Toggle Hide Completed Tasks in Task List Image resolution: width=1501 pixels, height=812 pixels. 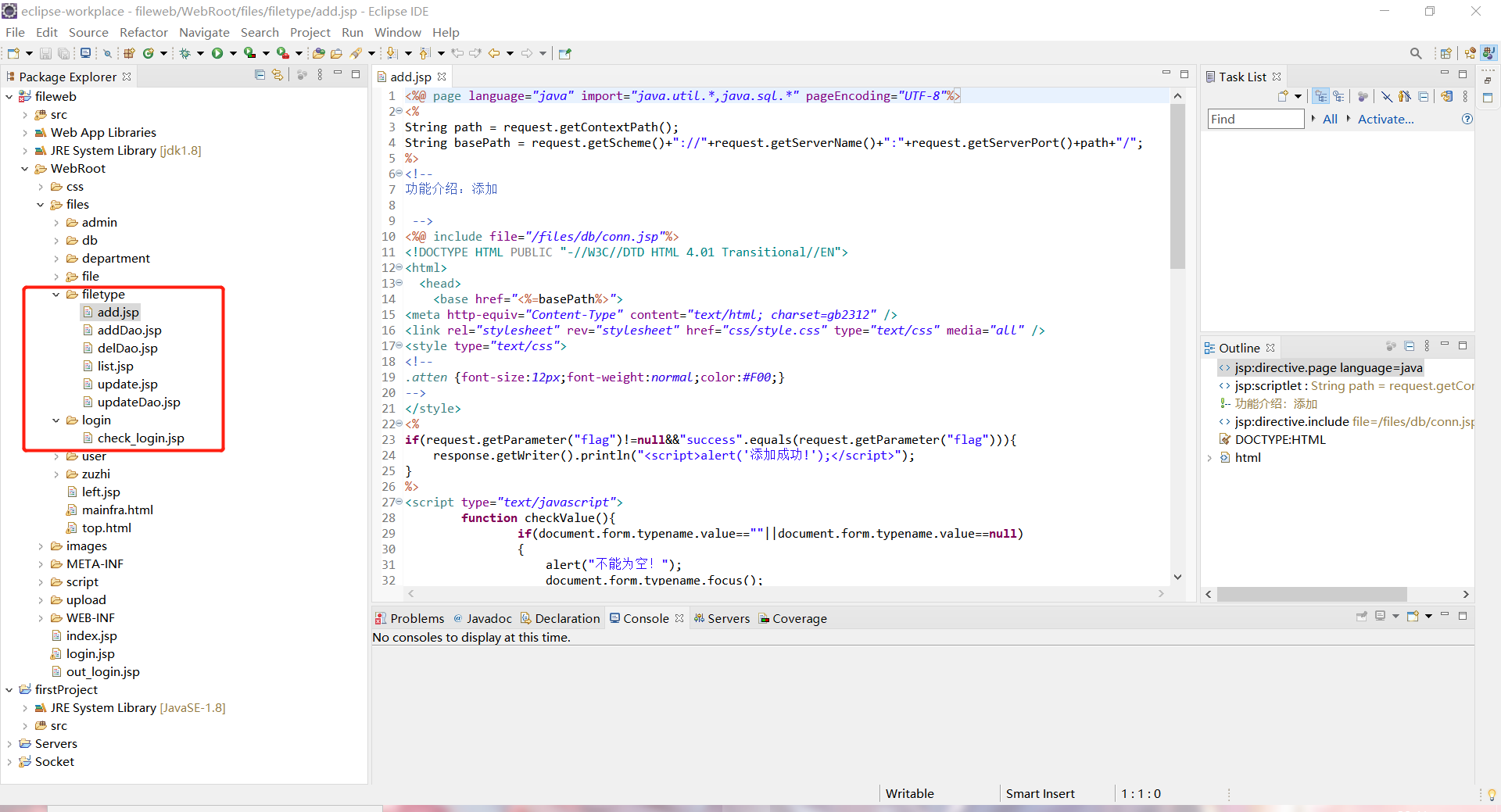[x=1386, y=96]
